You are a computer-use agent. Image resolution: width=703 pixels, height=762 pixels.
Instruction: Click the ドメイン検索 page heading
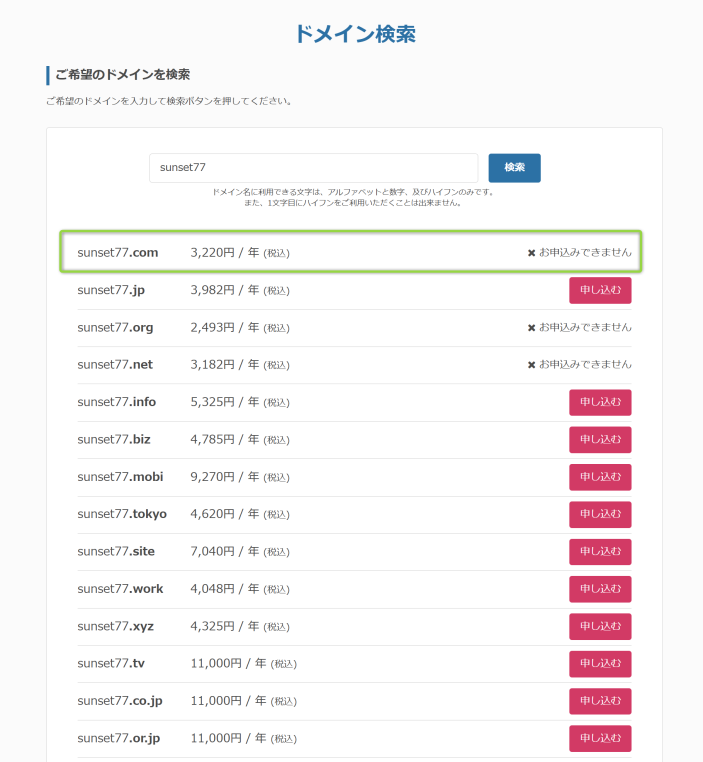(355, 34)
